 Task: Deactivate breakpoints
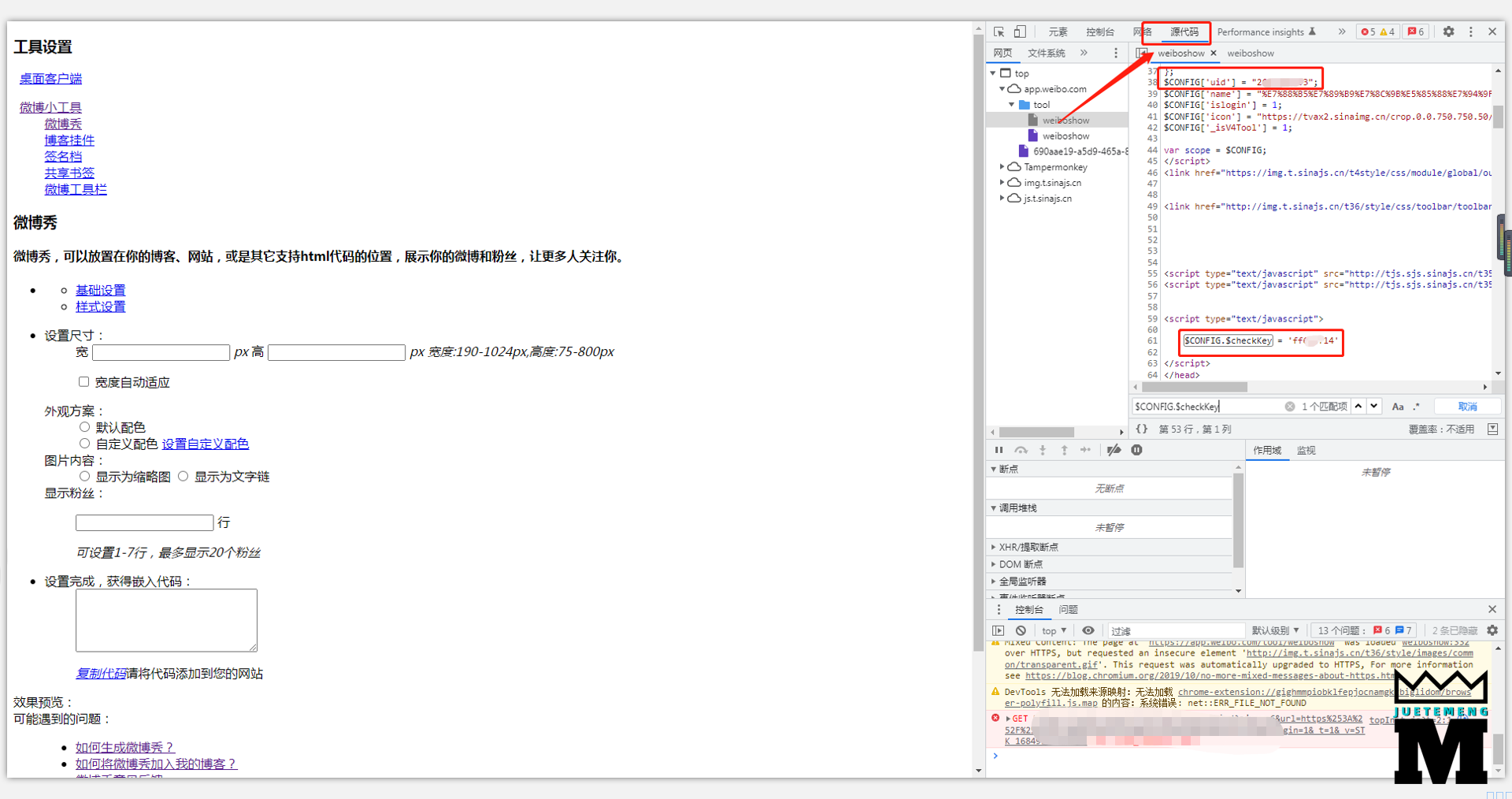pos(1114,450)
